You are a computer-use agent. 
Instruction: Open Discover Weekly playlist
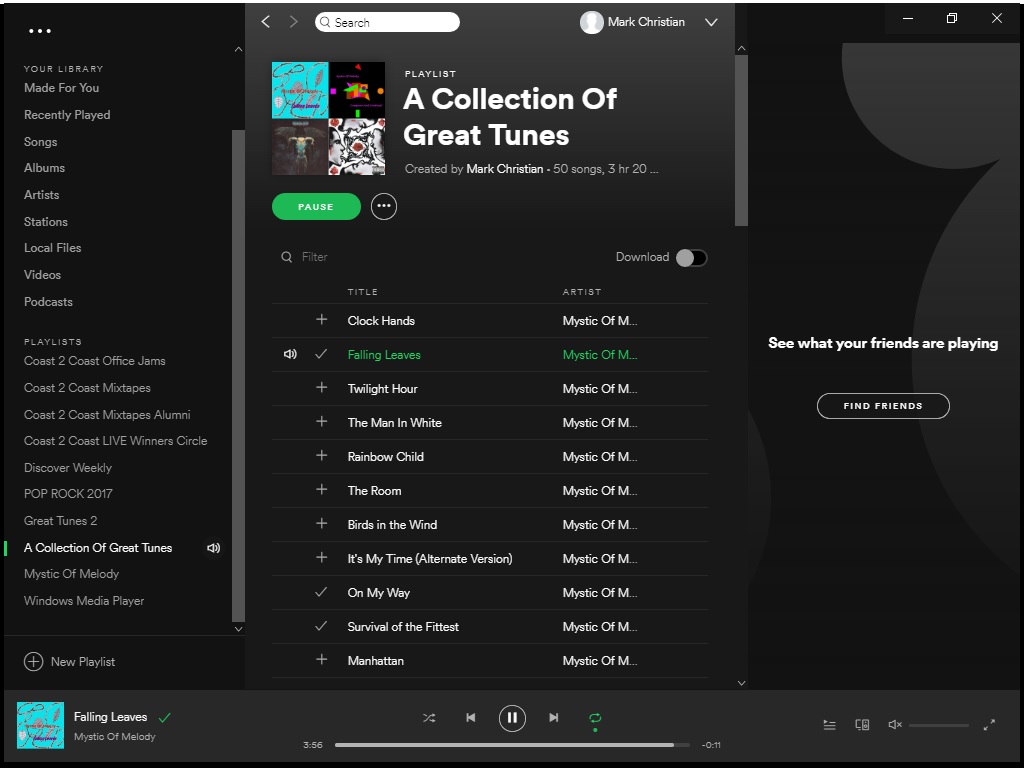click(x=68, y=468)
